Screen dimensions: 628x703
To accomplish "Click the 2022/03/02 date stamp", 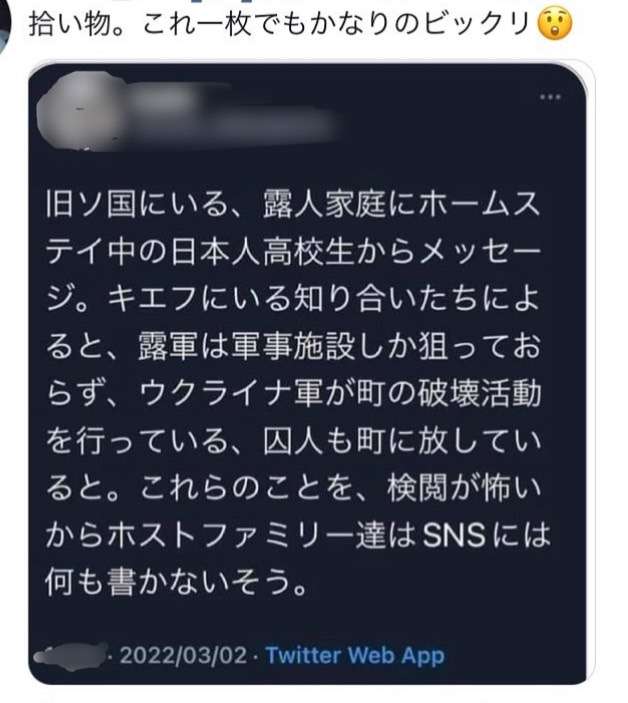I will 183,655.
